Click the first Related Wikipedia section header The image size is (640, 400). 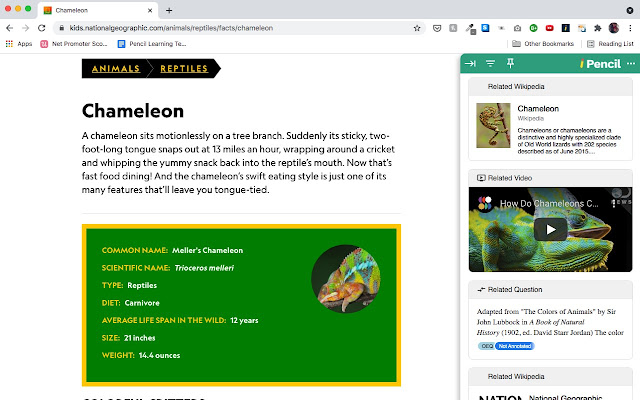pyautogui.click(x=550, y=87)
